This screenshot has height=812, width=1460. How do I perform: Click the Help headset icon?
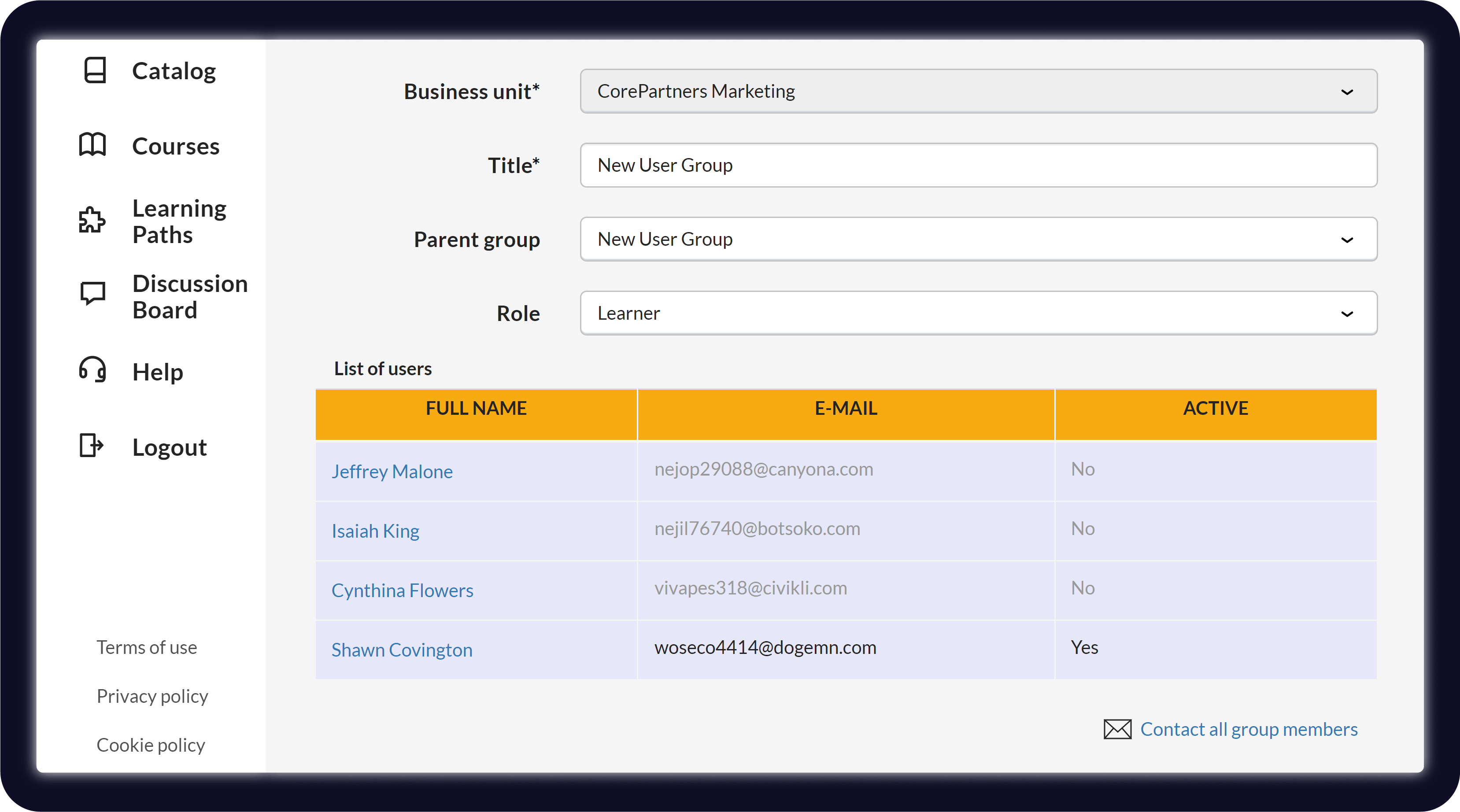[x=92, y=370]
